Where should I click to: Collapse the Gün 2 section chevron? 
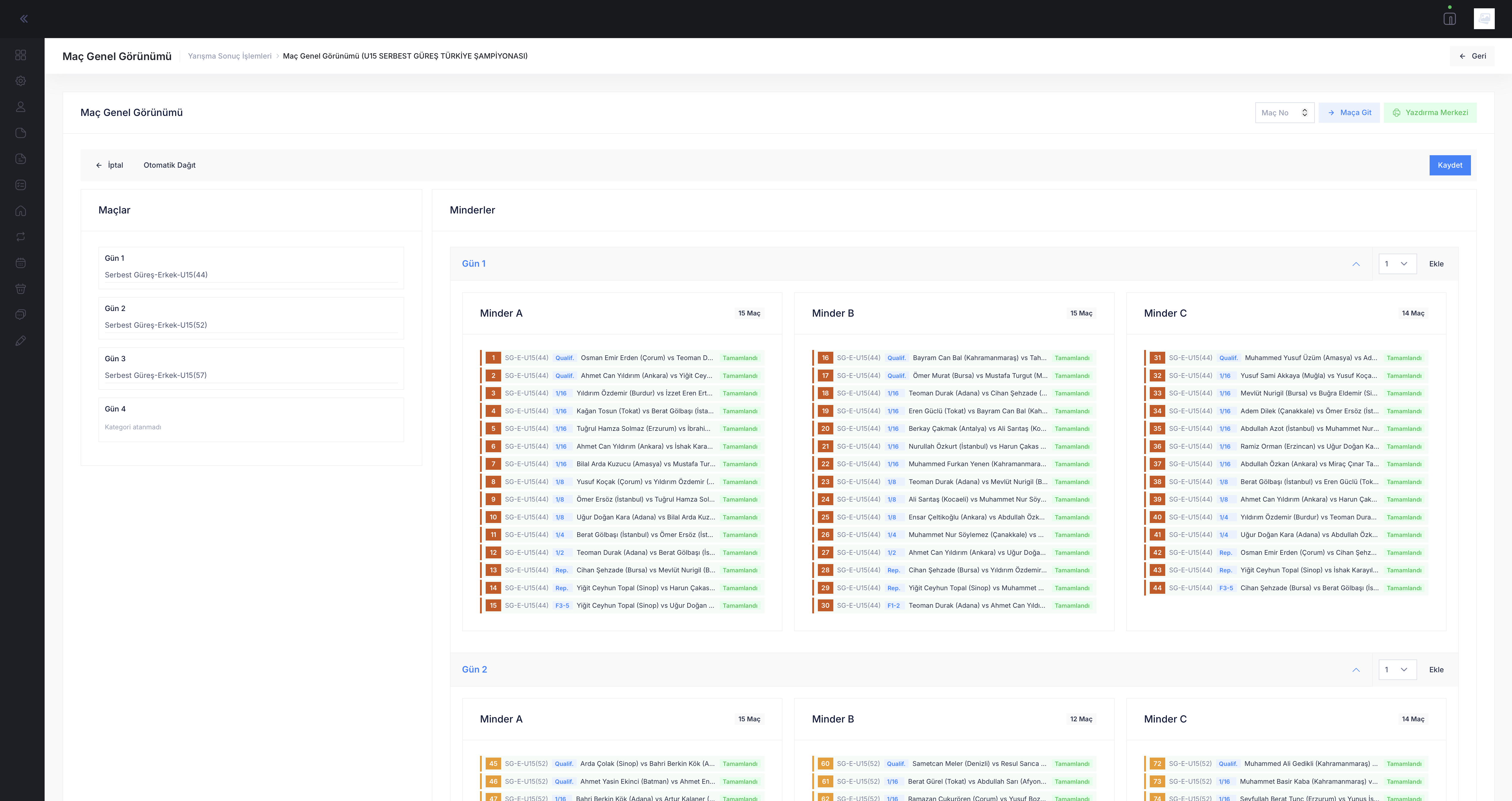click(1356, 670)
